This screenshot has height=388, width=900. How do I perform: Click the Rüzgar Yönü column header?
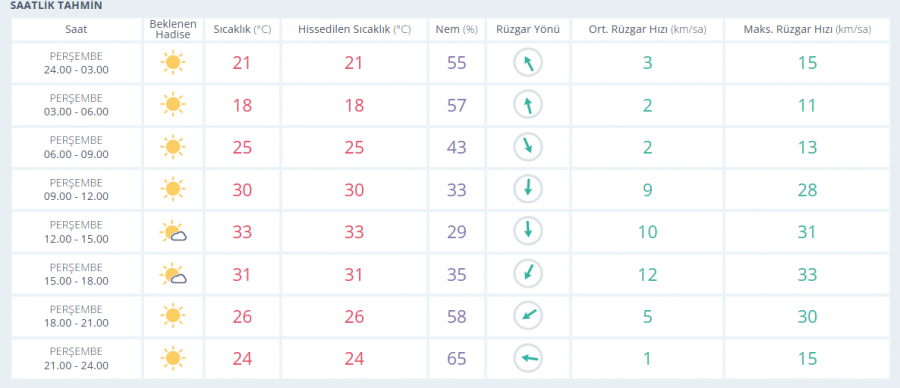click(x=527, y=29)
